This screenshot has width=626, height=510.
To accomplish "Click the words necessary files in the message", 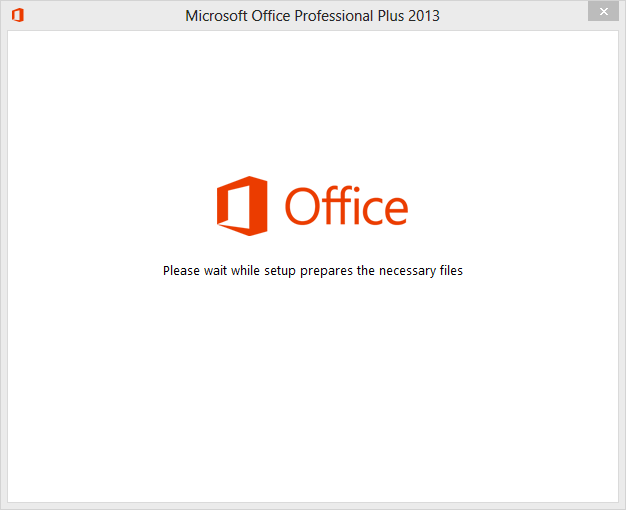I will click(421, 271).
